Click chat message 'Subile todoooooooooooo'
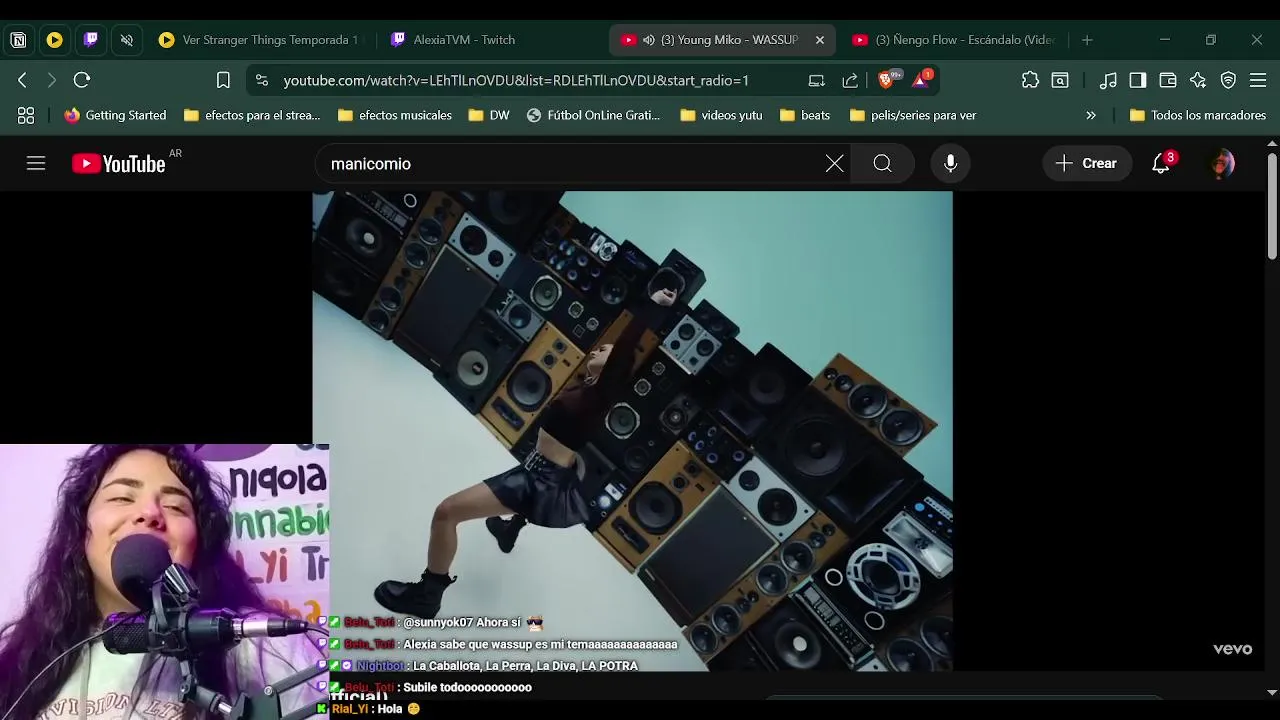Image resolution: width=1280 pixels, height=720 pixels. click(x=467, y=688)
